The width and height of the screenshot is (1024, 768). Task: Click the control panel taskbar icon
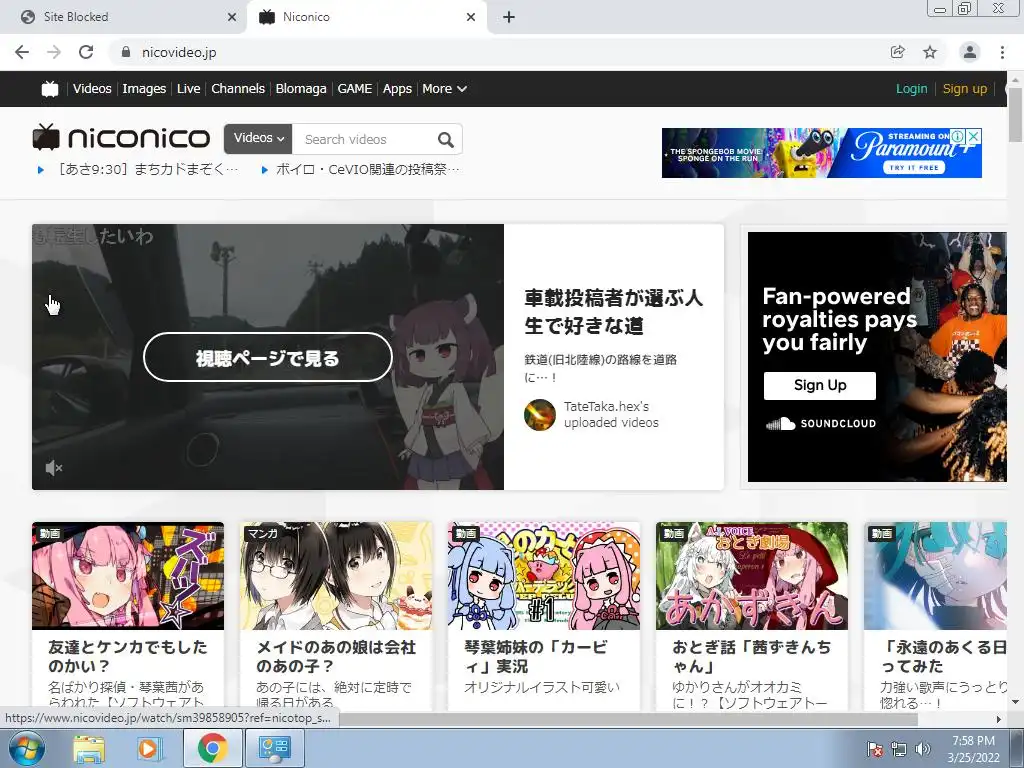274,748
